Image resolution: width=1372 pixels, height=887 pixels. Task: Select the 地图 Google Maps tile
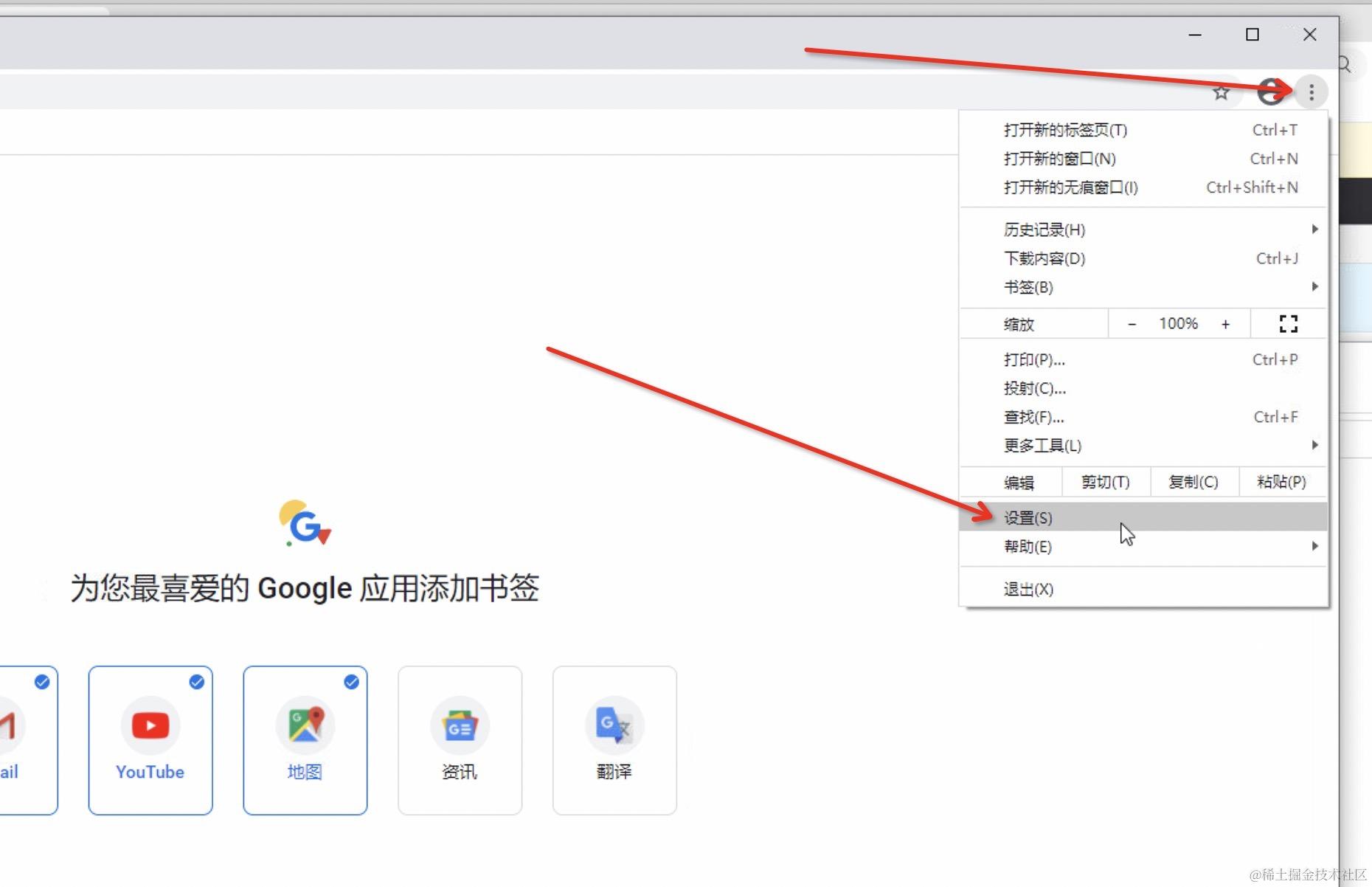tap(305, 740)
